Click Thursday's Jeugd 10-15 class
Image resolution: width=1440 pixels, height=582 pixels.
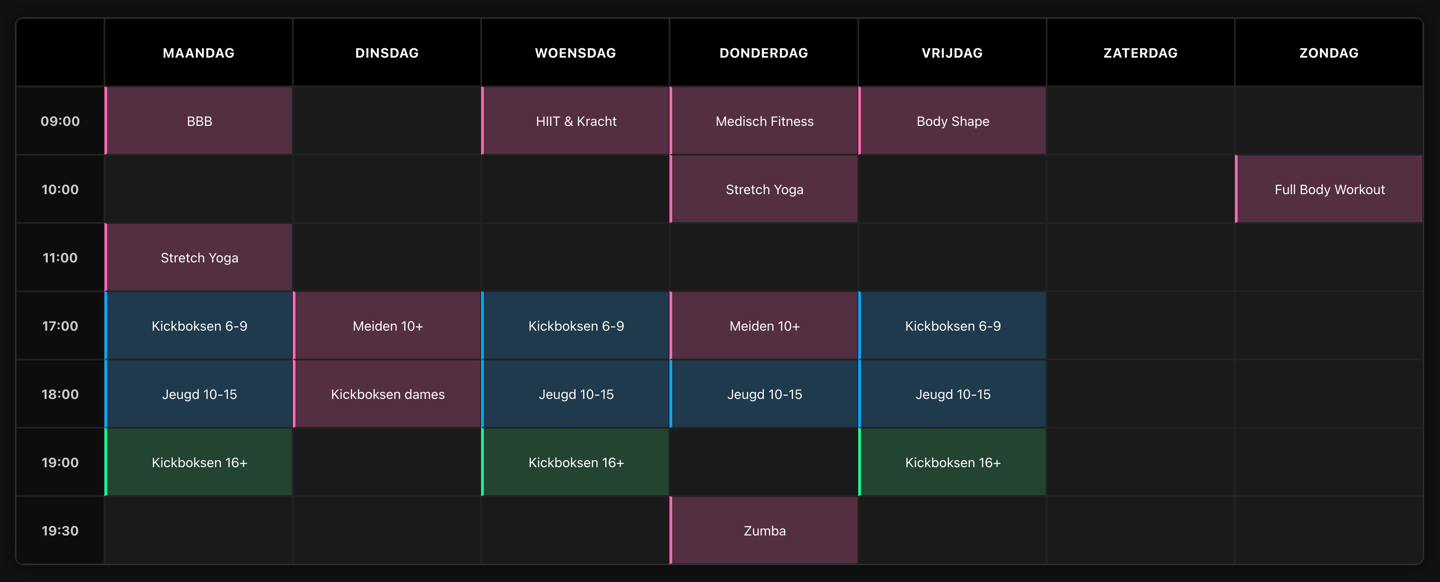[764, 394]
